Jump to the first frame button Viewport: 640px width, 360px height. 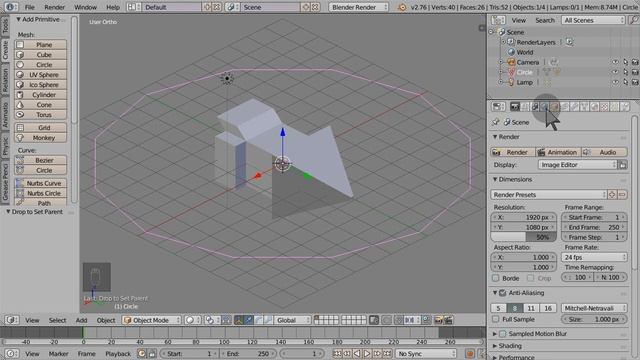[x=337, y=354]
